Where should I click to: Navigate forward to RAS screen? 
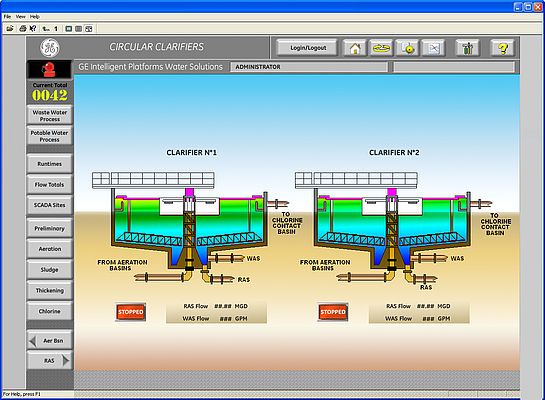50,361
